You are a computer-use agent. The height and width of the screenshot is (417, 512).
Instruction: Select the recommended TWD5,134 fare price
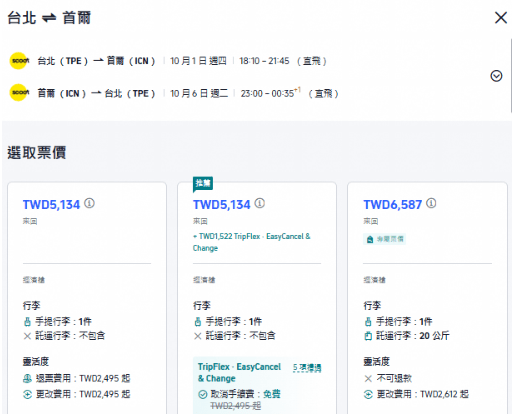pos(222,205)
